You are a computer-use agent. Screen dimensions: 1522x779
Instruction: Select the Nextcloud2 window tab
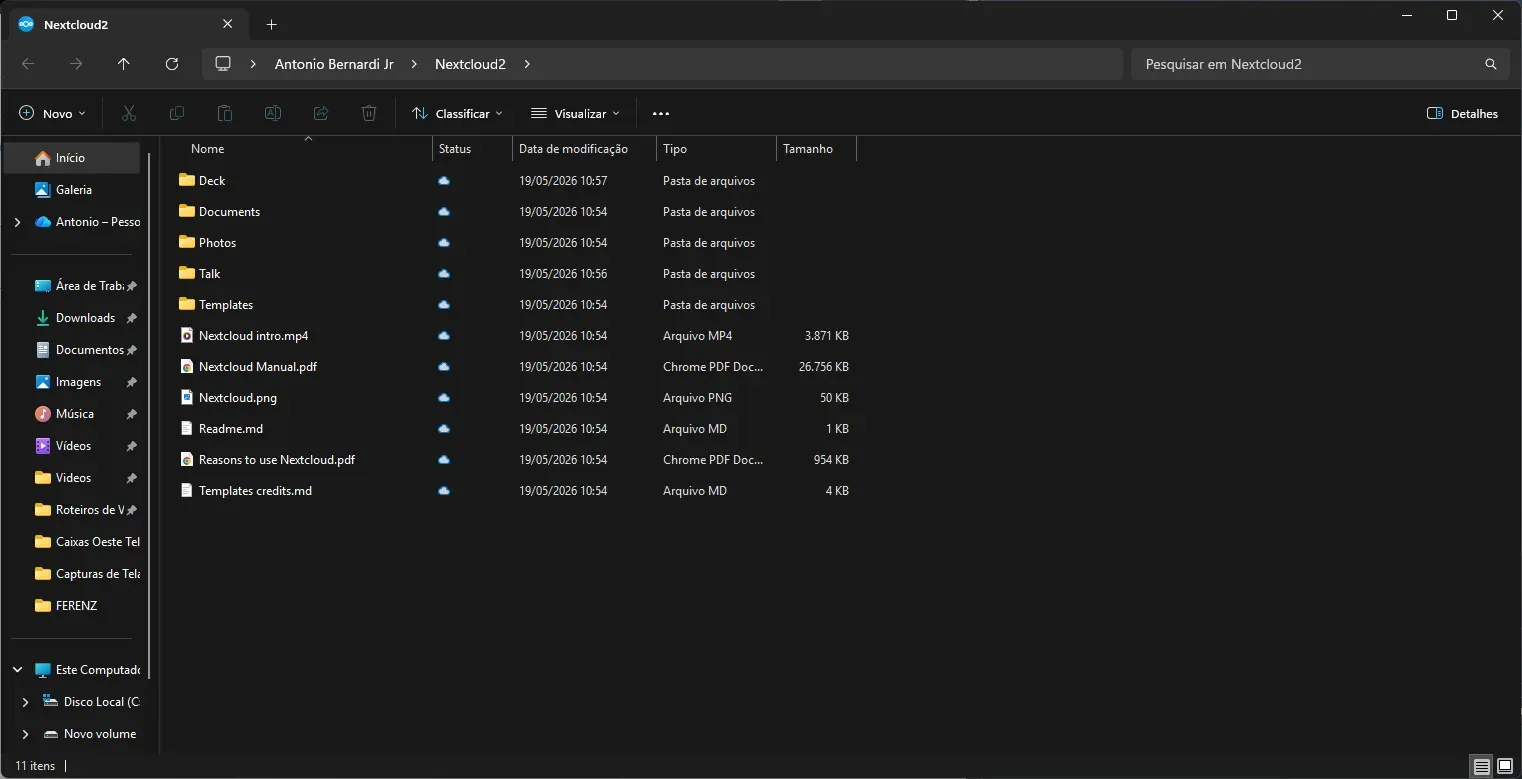pyautogui.click(x=128, y=24)
